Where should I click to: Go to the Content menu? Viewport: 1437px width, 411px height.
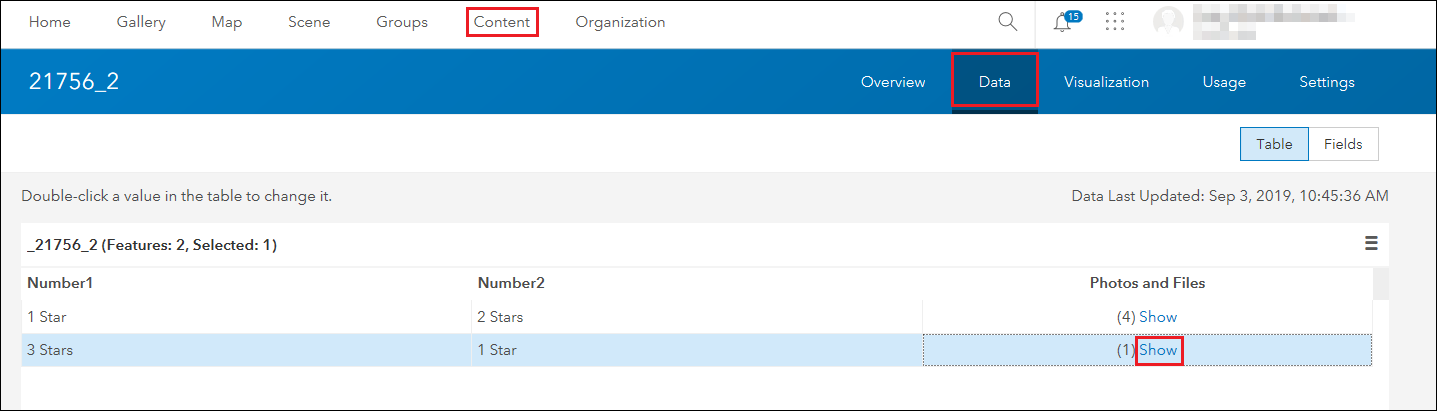502,22
